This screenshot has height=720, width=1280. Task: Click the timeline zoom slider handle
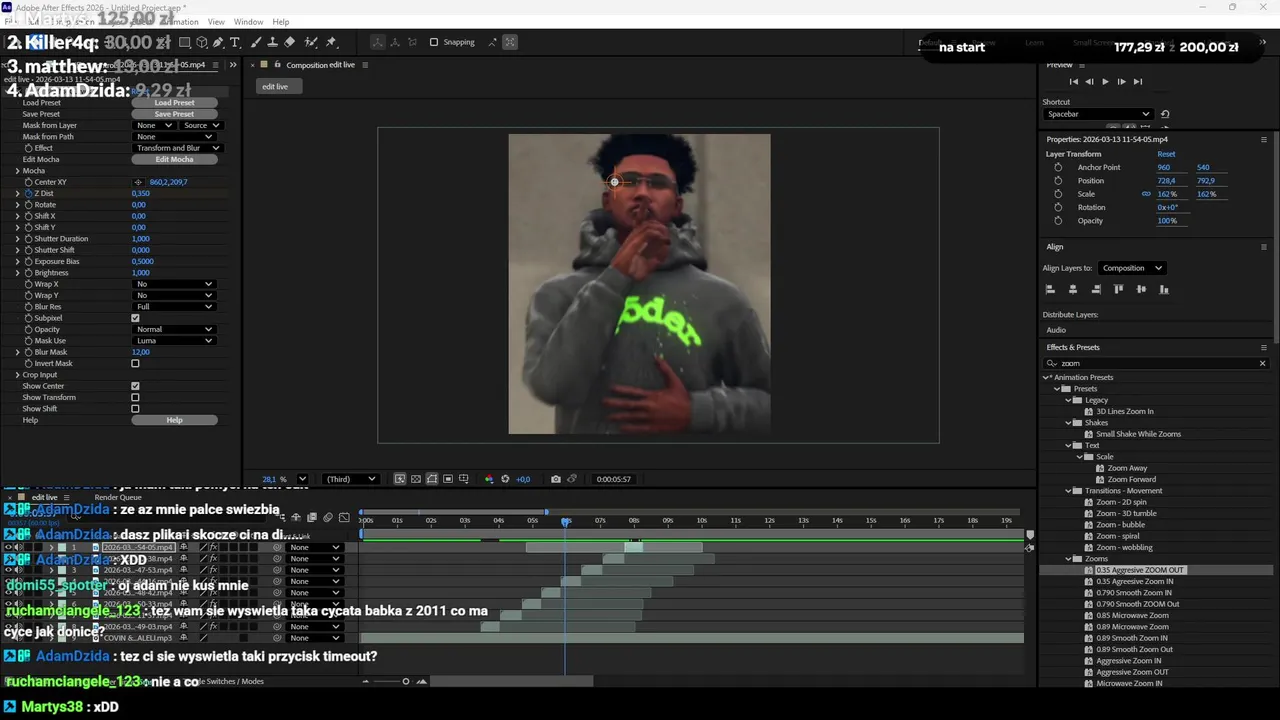coord(405,682)
